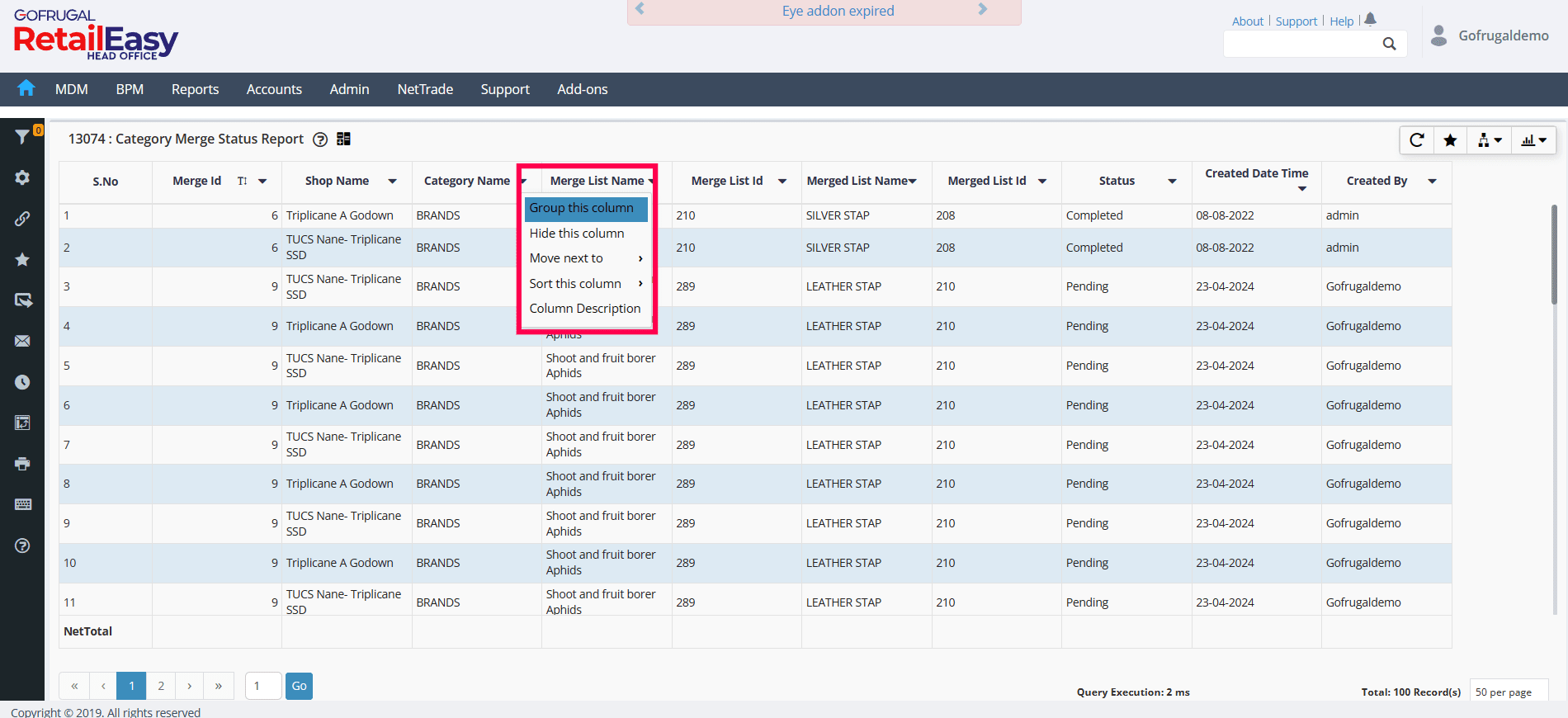The height and width of the screenshot is (718, 1568).
Task: Print the report using the printer icon
Action: [x=22, y=464]
